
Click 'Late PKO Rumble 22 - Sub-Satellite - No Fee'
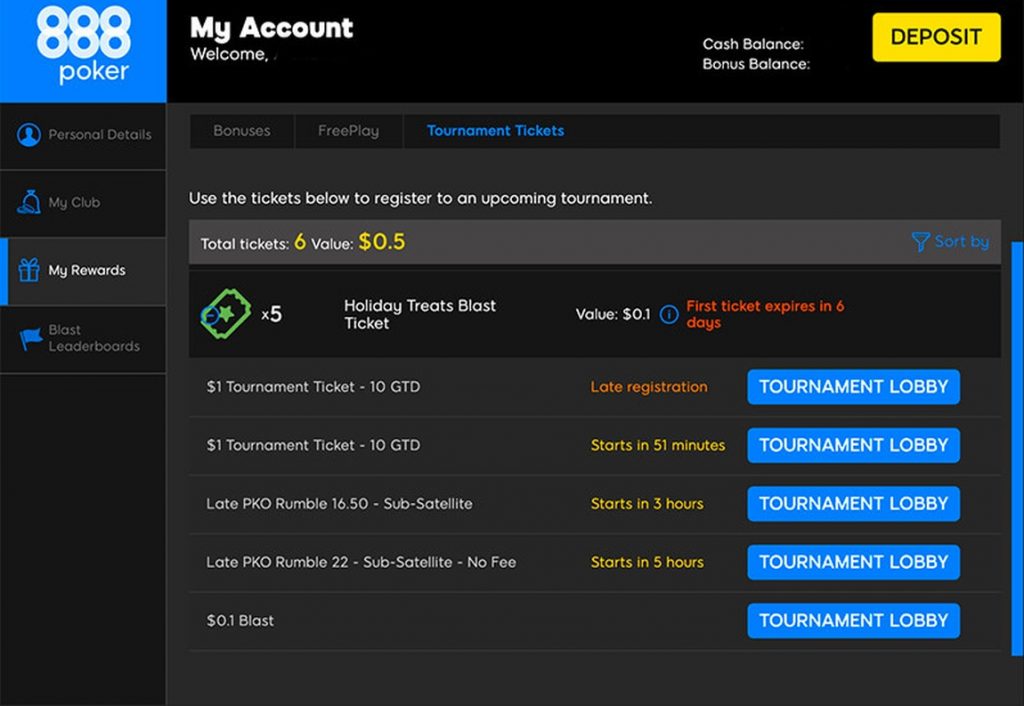pos(361,562)
